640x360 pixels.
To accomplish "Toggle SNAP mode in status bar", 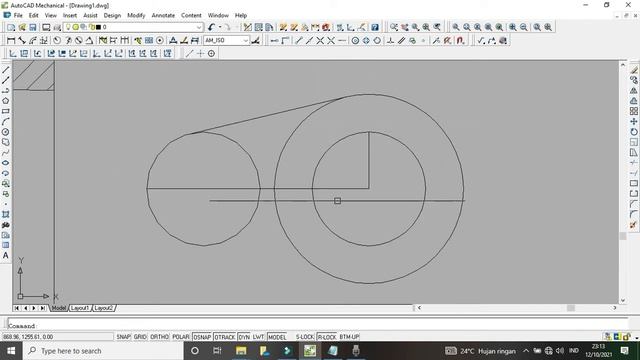I will coord(123,337).
